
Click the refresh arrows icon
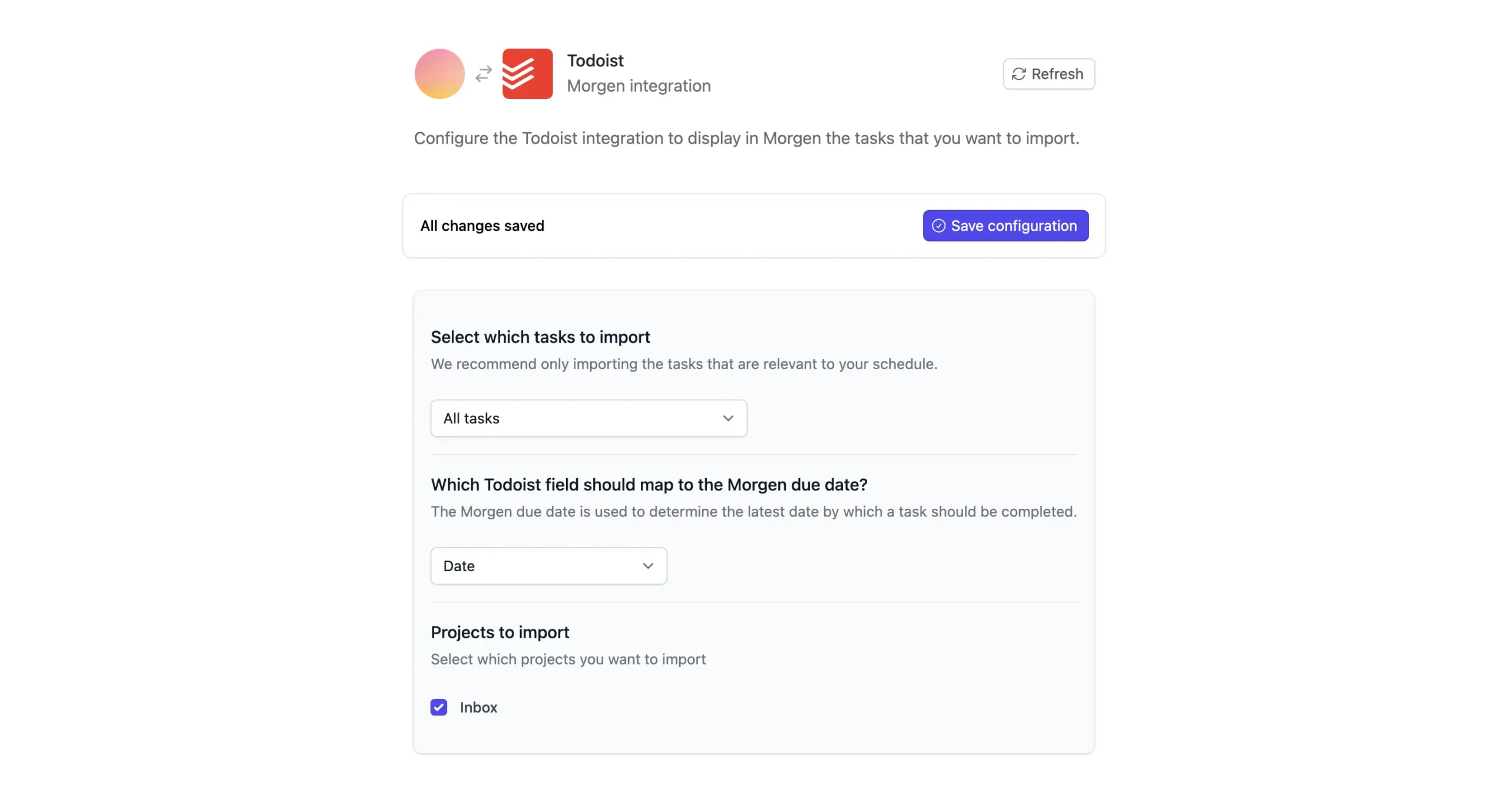coord(1019,74)
